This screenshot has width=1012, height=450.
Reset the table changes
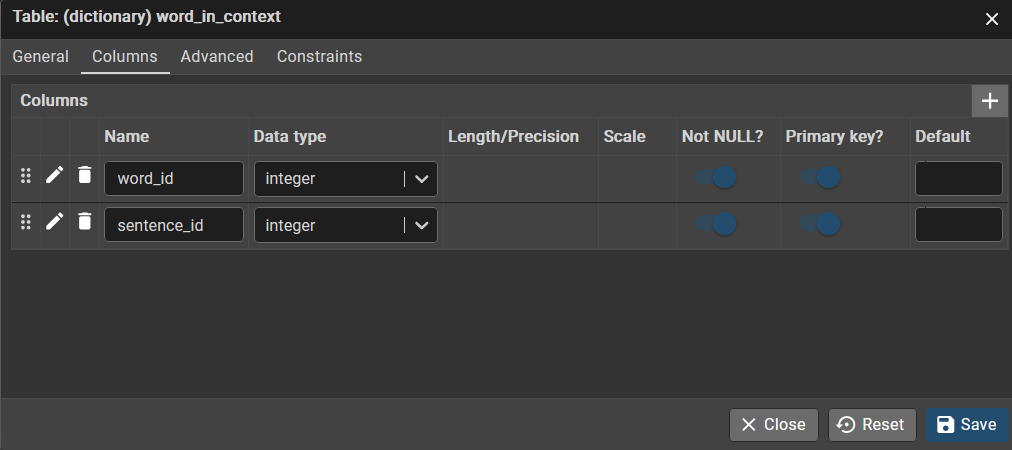tap(872, 424)
